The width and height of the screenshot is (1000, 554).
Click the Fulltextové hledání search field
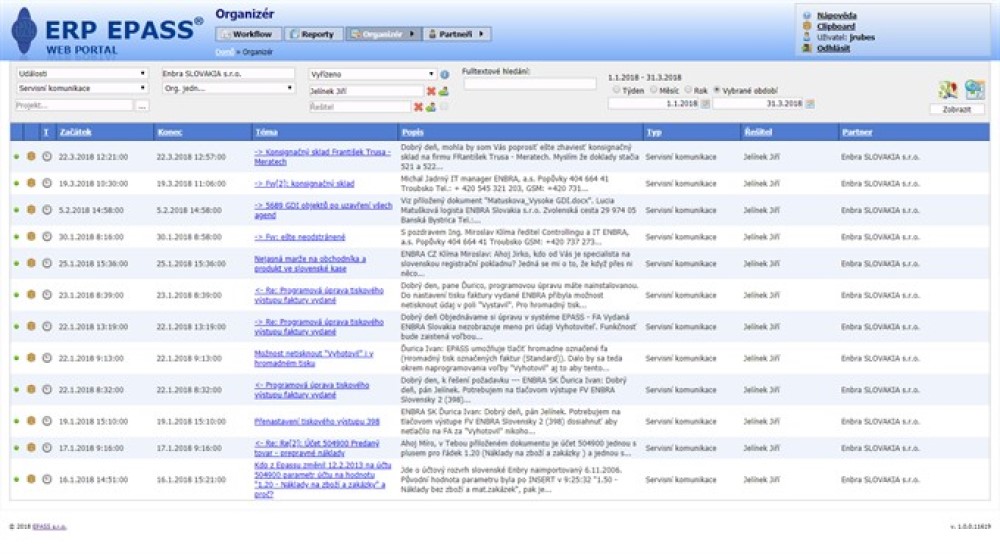pos(529,84)
